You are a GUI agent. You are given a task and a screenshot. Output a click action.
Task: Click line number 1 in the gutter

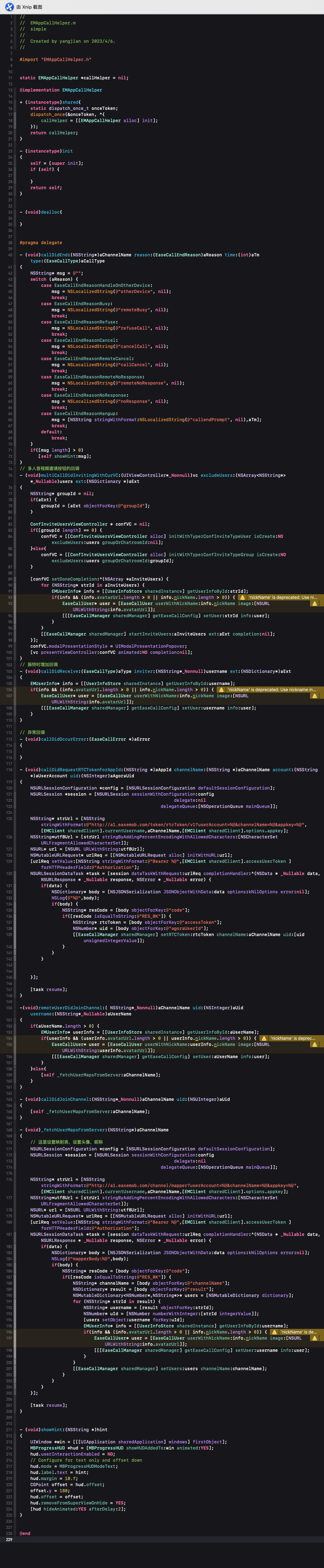10,17
